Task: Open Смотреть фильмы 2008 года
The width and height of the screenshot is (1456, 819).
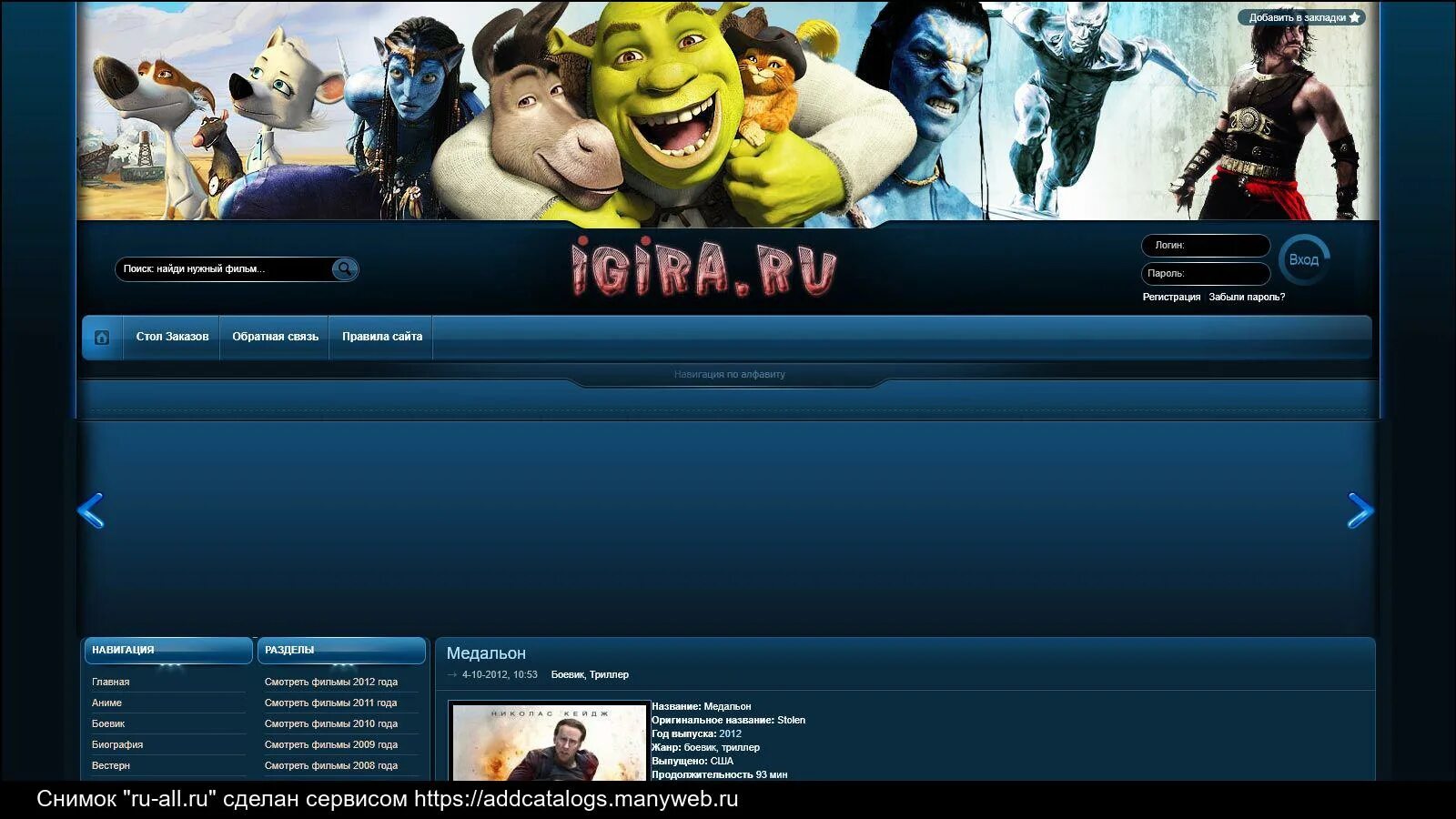Action: pos(331,765)
